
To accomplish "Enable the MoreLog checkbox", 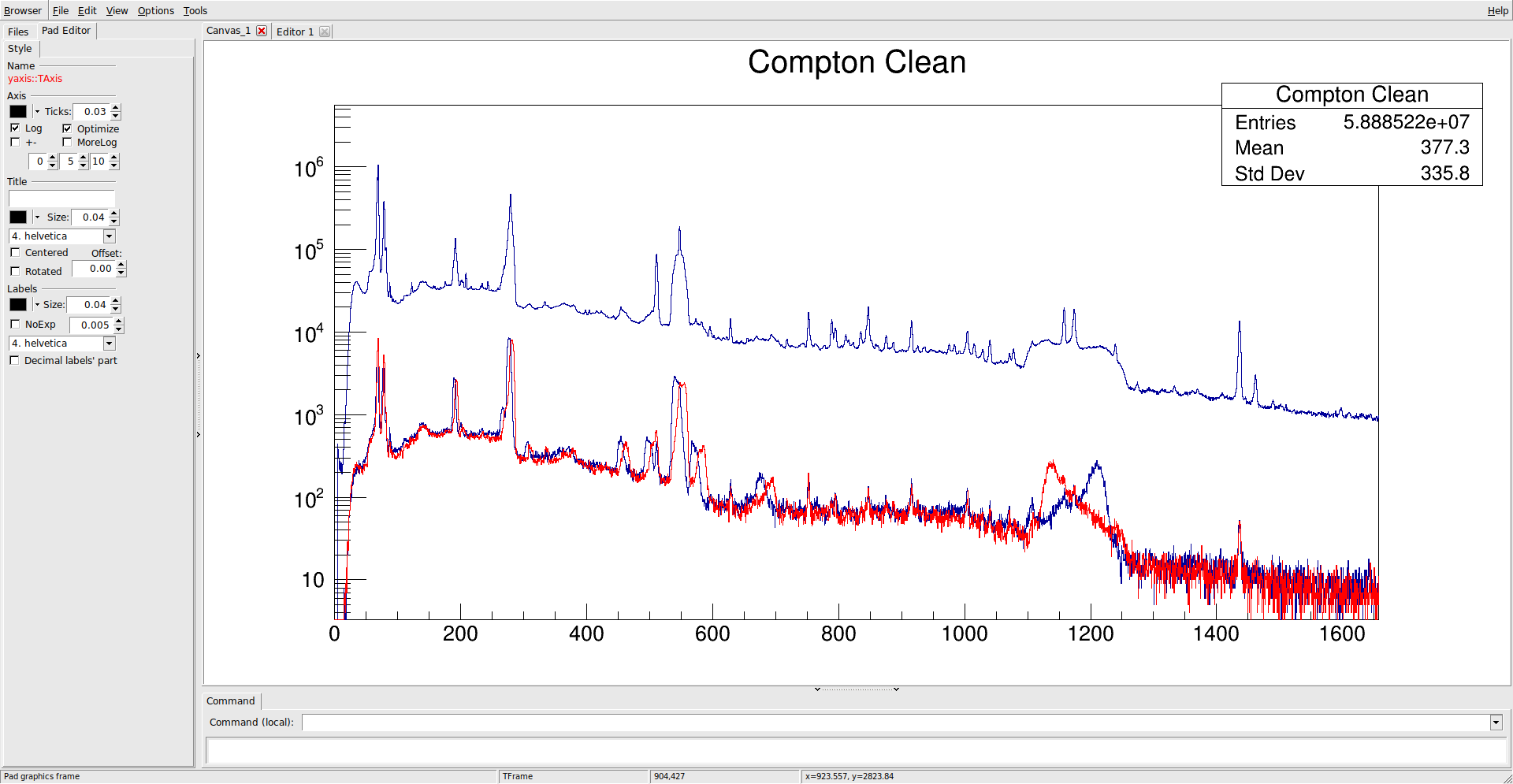I will point(67,143).
